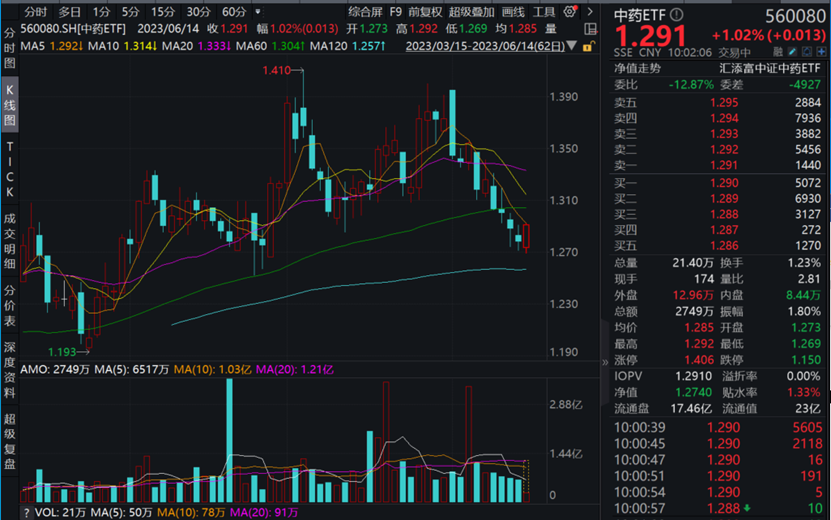Image resolution: width=831 pixels, height=520 pixels.
Task: Click the 卖五 price 1.295
Action: tap(724, 102)
